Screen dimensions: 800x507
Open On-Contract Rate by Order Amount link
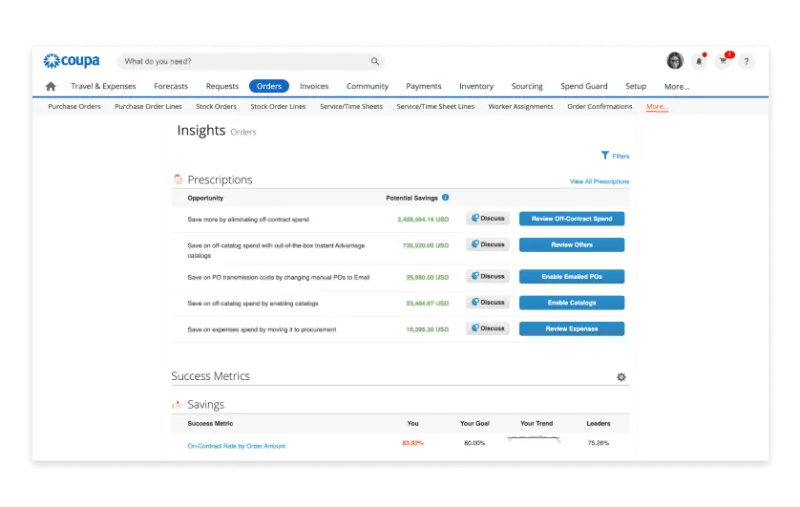236,446
